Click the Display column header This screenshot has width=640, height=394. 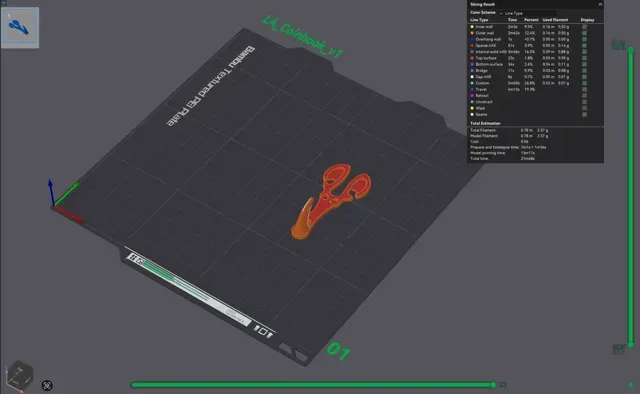[587, 20]
